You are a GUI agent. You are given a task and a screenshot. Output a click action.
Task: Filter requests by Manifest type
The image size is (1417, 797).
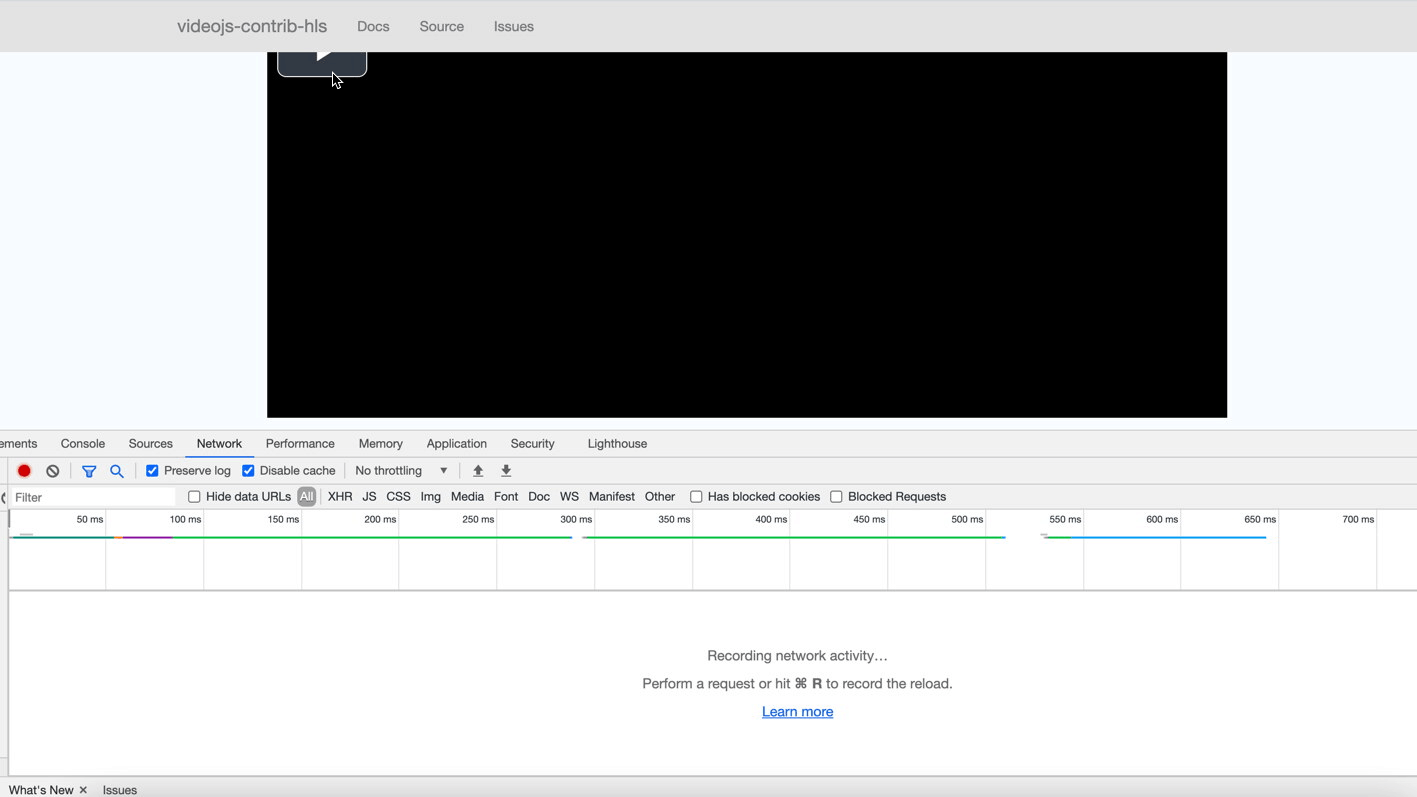tap(612, 497)
